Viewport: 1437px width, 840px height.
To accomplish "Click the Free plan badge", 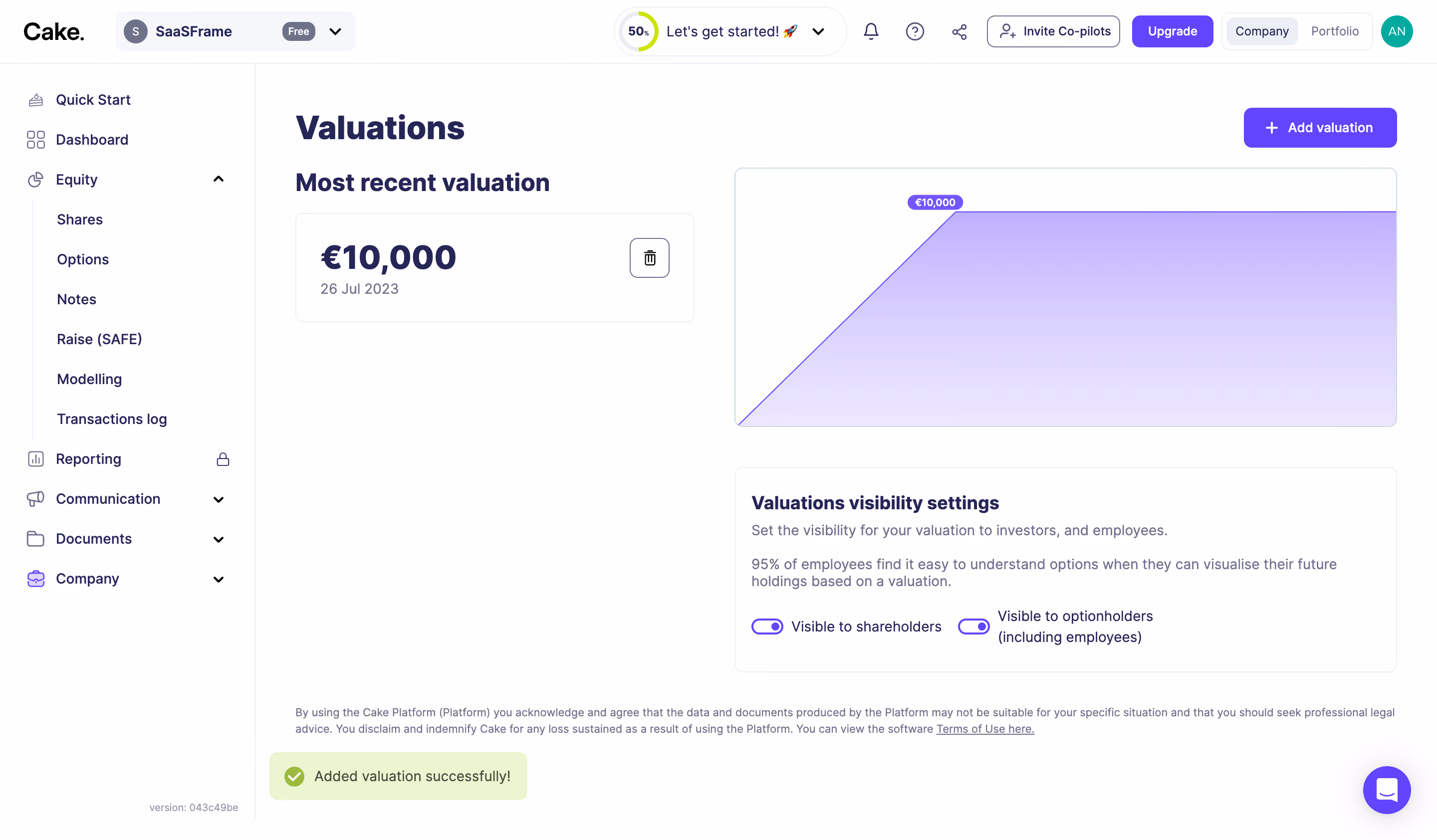I will tap(298, 31).
